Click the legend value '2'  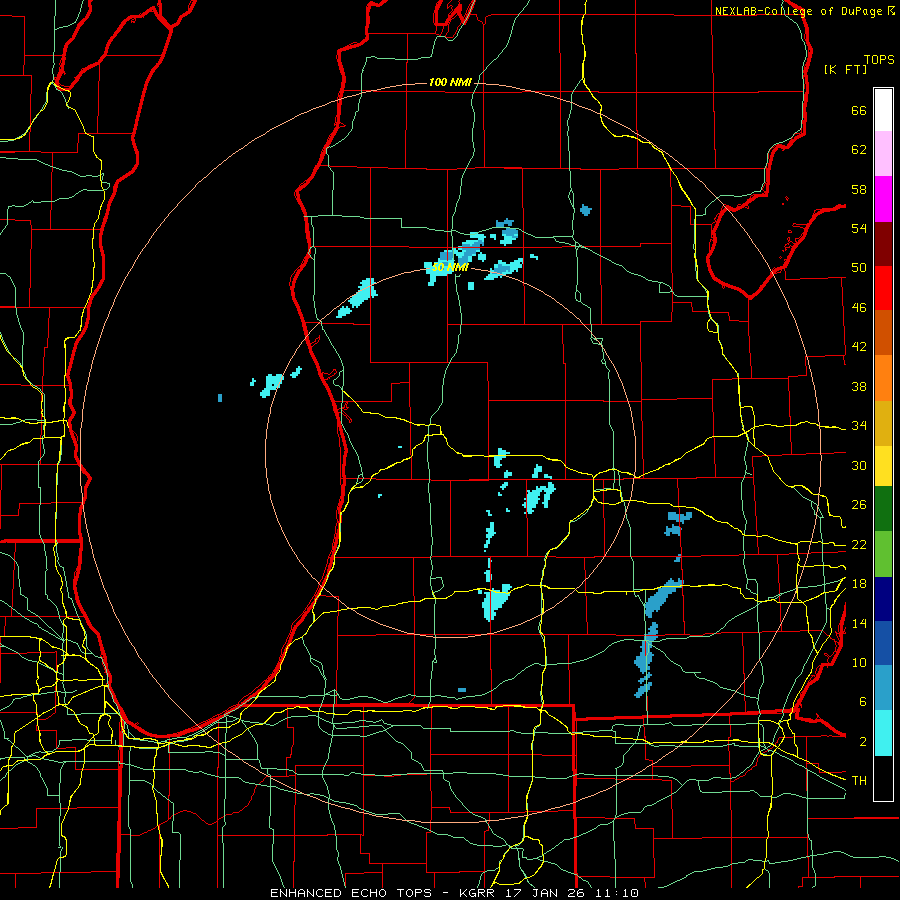click(x=863, y=742)
